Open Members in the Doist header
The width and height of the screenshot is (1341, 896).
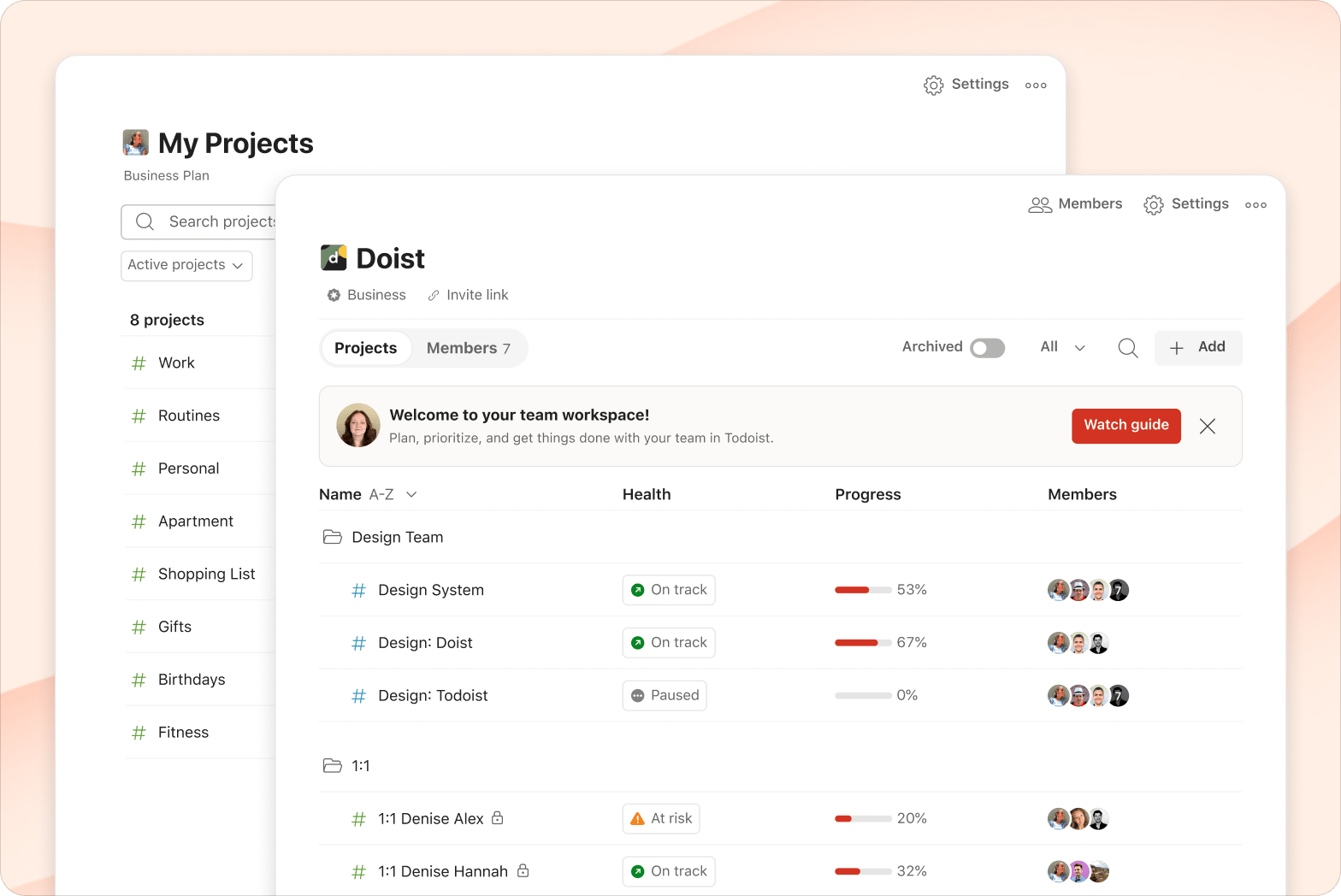(x=1075, y=204)
